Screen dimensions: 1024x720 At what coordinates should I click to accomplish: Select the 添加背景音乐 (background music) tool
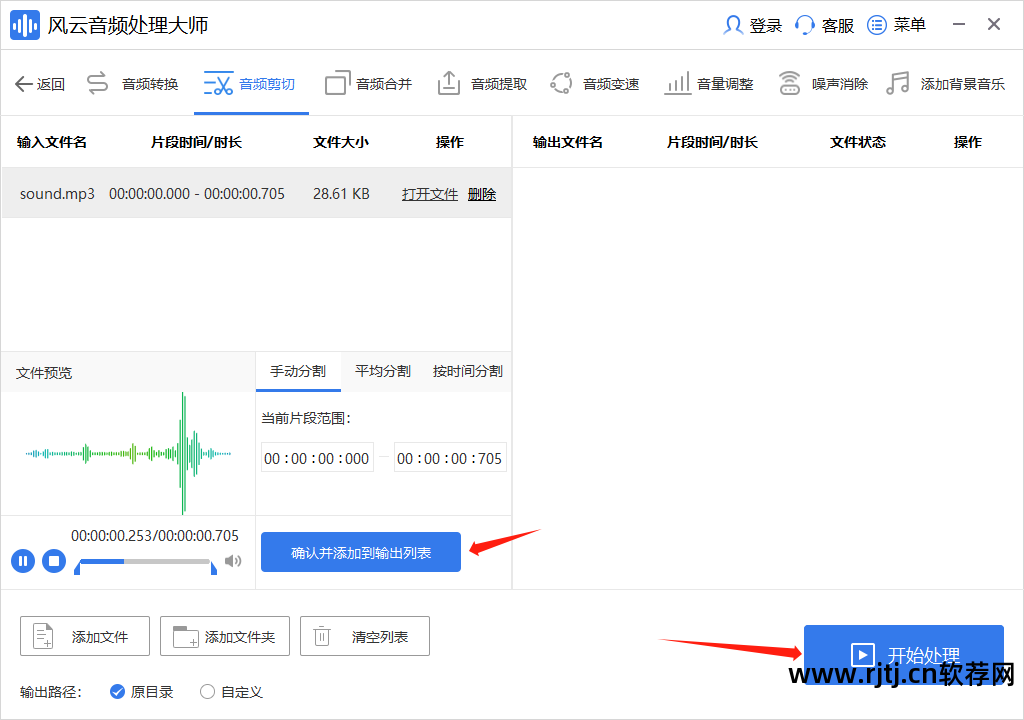[x=947, y=83]
